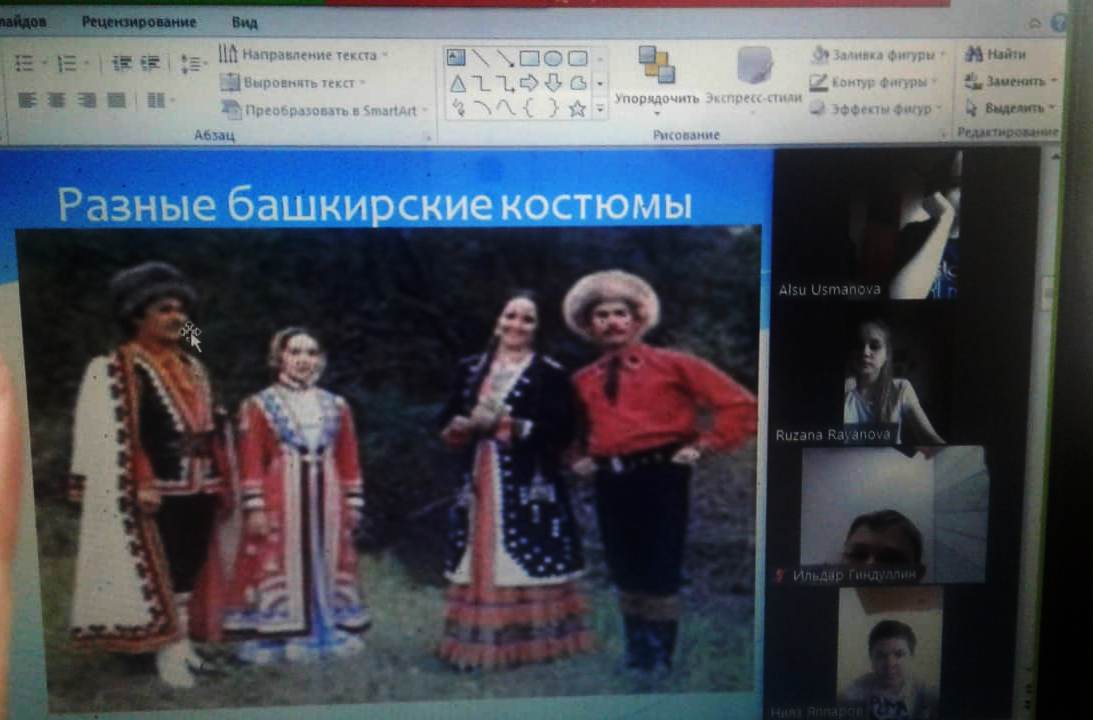Choose the oval shape tool
This screenshot has width=1093, height=720.
point(552,58)
